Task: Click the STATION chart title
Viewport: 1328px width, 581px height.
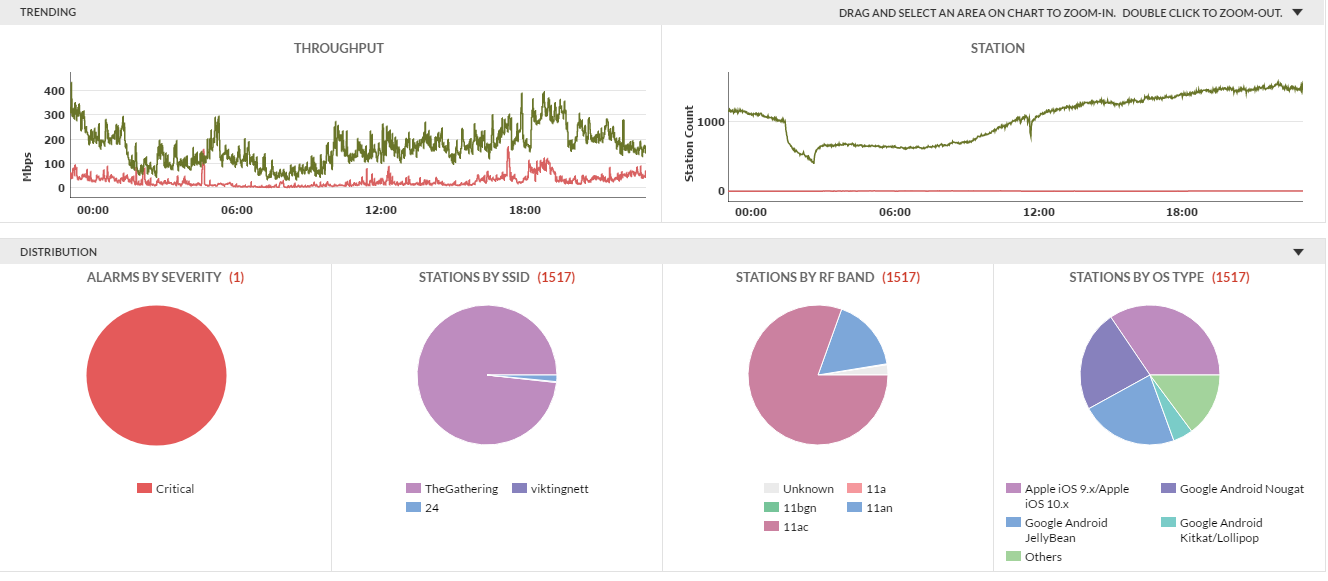Action: click(998, 48)
